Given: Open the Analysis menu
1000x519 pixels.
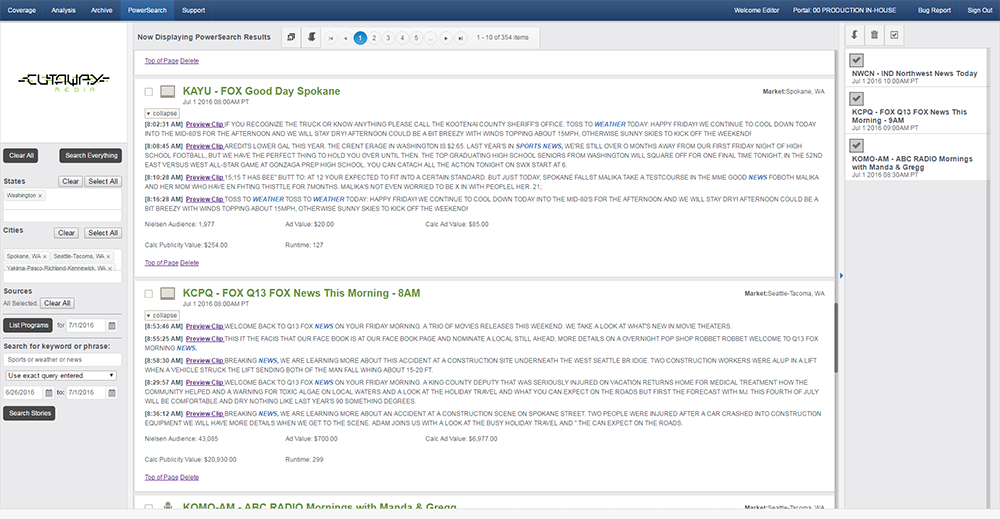Looking at the screenshot, I should pos(63,10).
